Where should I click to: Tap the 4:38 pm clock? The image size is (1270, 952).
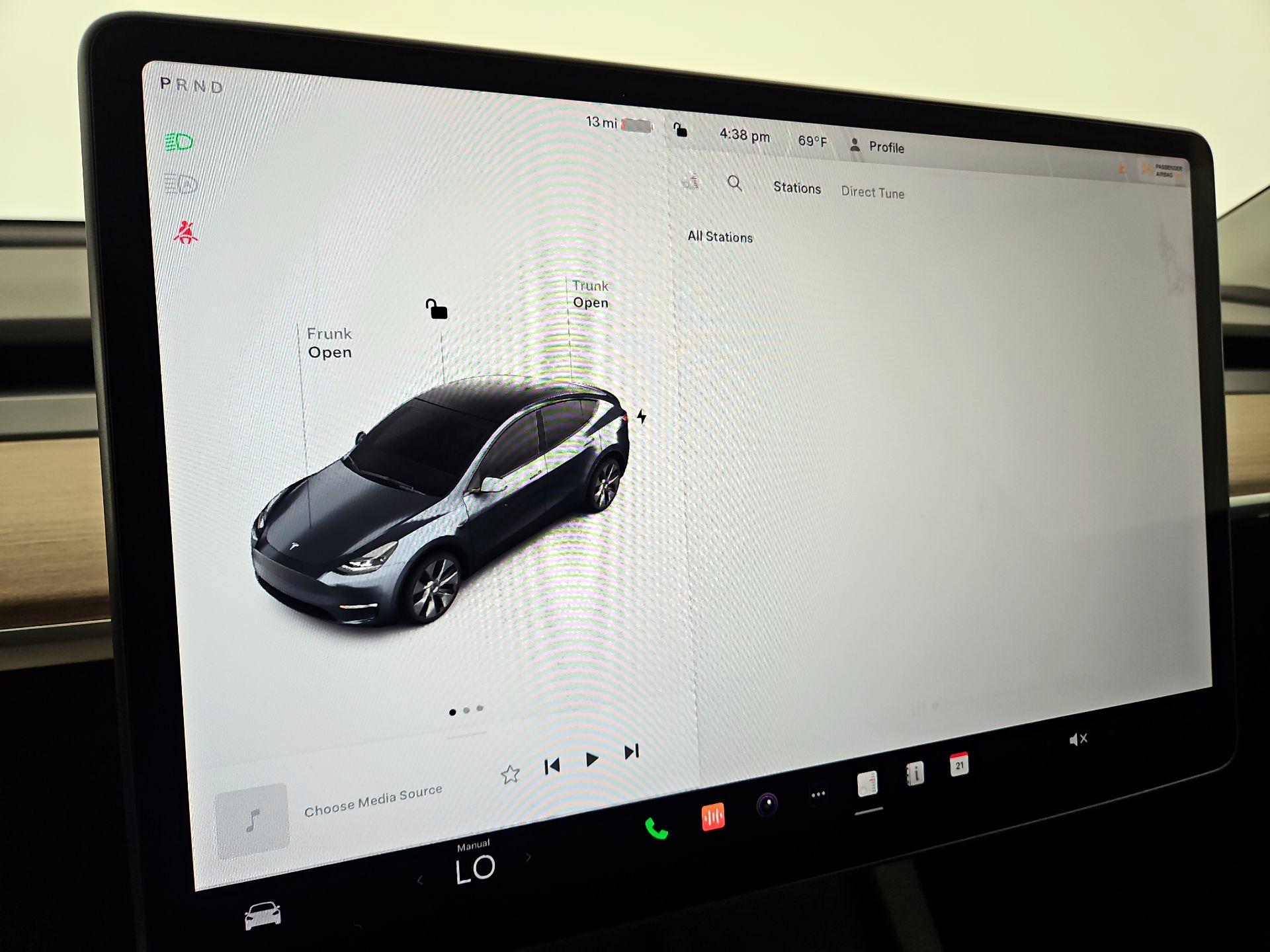[x=744, y=136]
